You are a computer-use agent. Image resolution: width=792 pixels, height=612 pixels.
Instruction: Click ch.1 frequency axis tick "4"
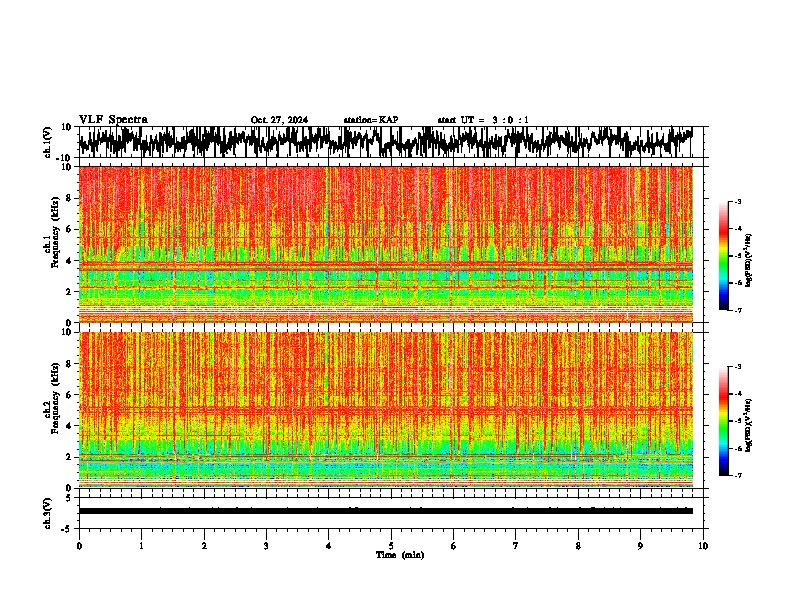69,261
